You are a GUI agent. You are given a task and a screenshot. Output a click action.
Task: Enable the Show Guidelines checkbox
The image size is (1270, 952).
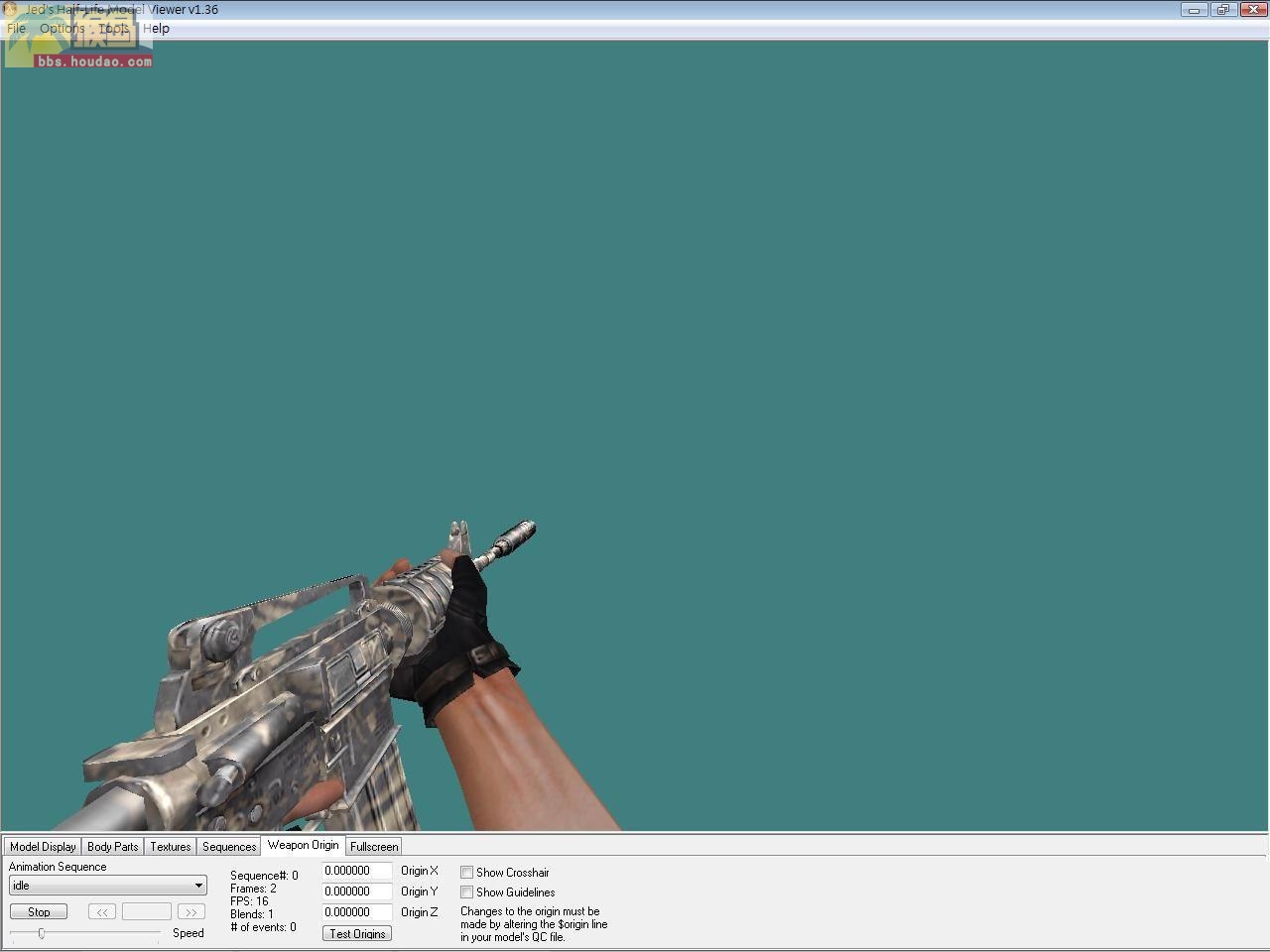pos(466,892)
